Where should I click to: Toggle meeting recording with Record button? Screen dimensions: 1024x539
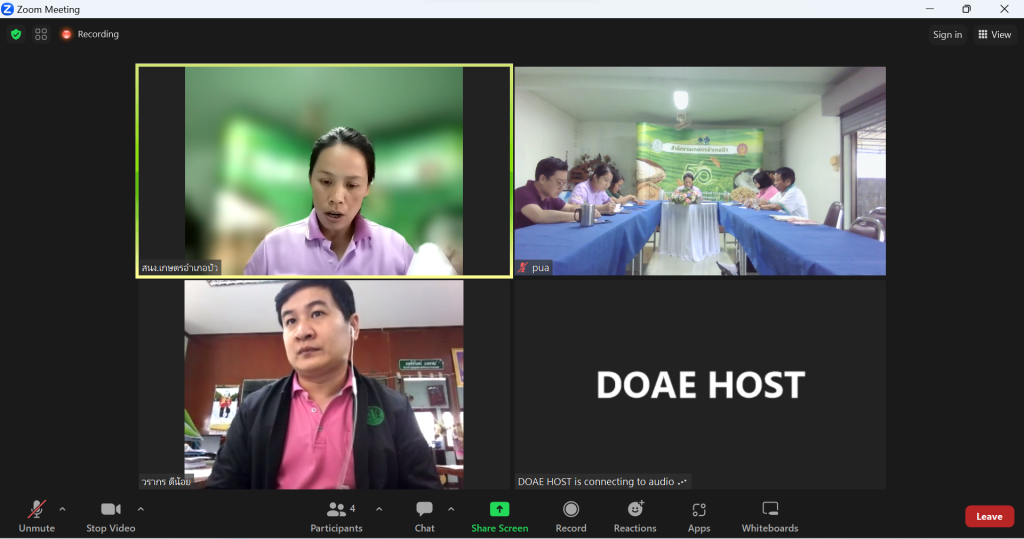click(x=571, y=516)
